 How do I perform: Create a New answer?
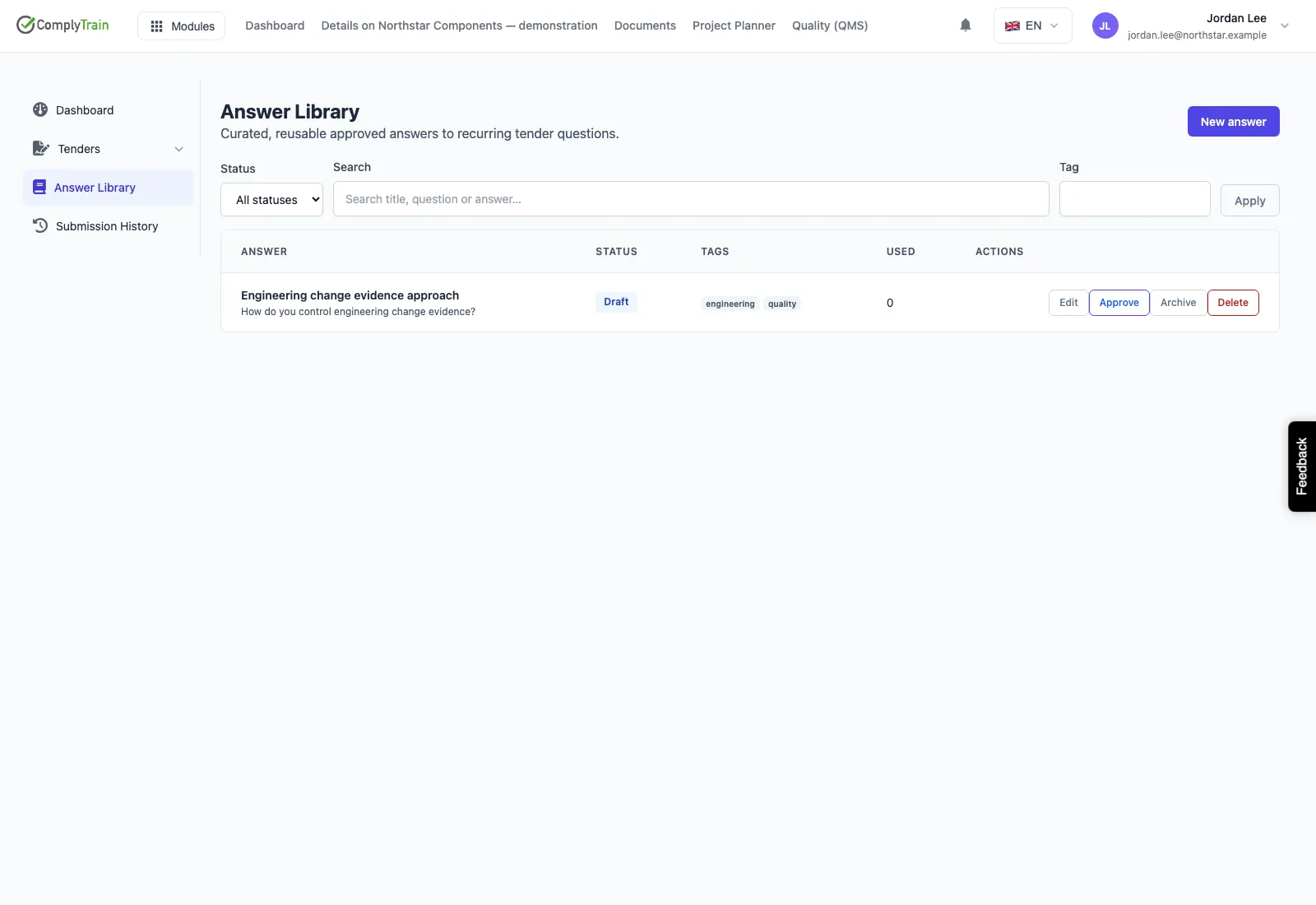click(1233, 122)
